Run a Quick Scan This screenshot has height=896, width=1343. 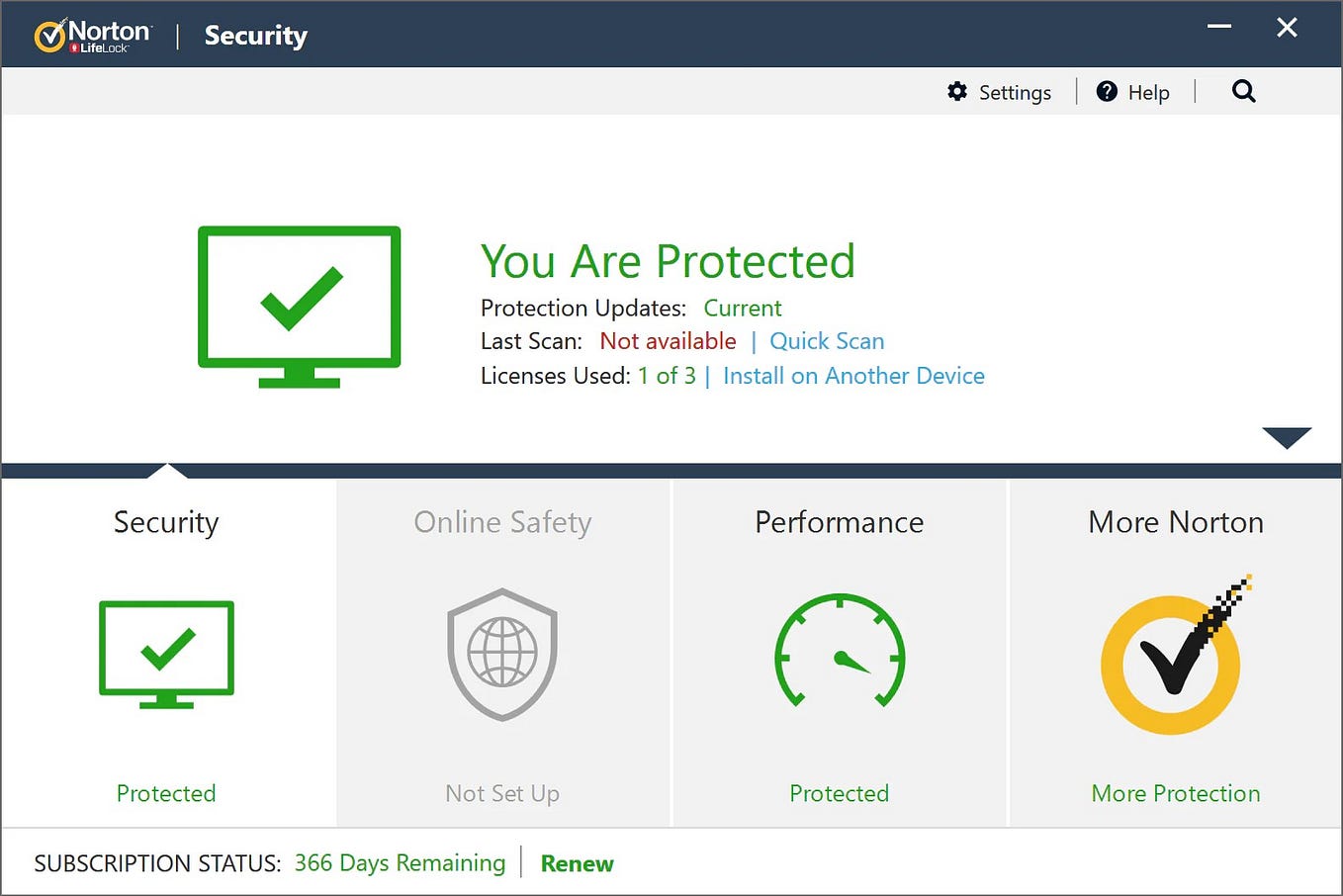point(827,340)
